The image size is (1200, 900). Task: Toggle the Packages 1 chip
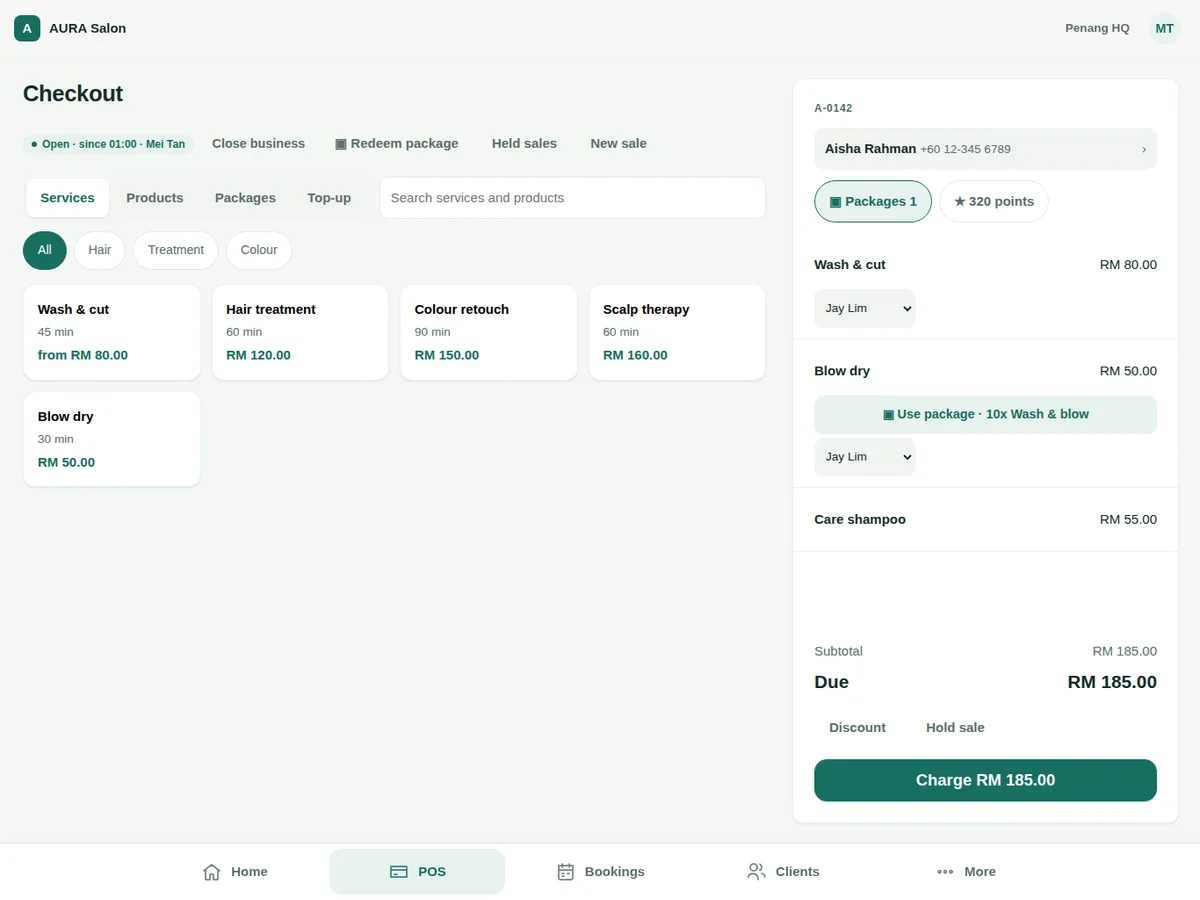pyautogui.click(x=873, y=201)
